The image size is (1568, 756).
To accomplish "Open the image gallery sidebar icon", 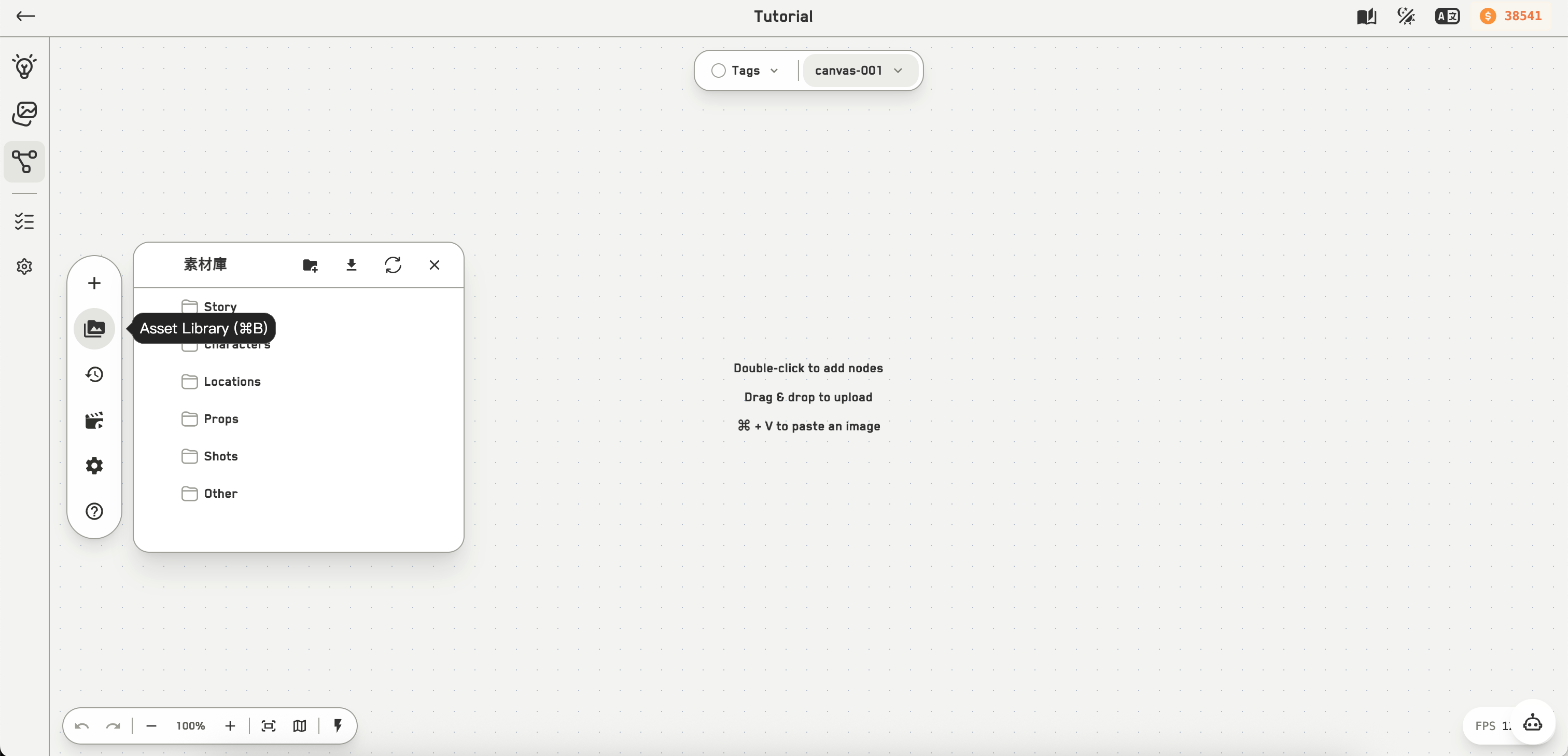I will coord(24,114).
